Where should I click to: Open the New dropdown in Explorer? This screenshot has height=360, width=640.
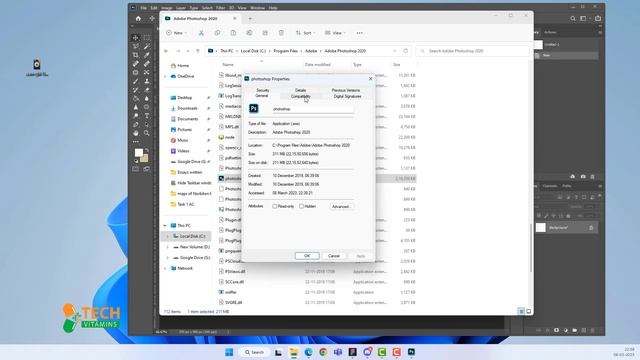pos(177,33)
